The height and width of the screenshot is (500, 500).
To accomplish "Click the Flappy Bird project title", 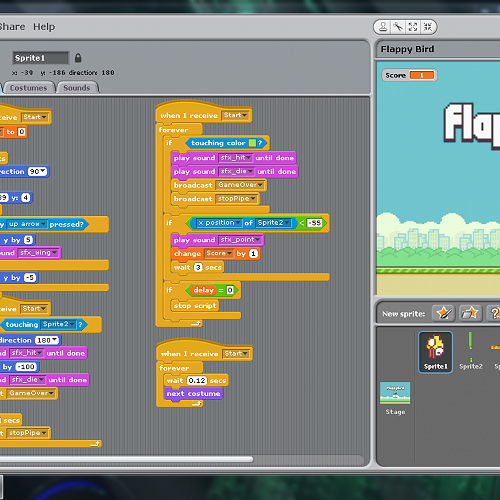I will (x=407, y=49).
